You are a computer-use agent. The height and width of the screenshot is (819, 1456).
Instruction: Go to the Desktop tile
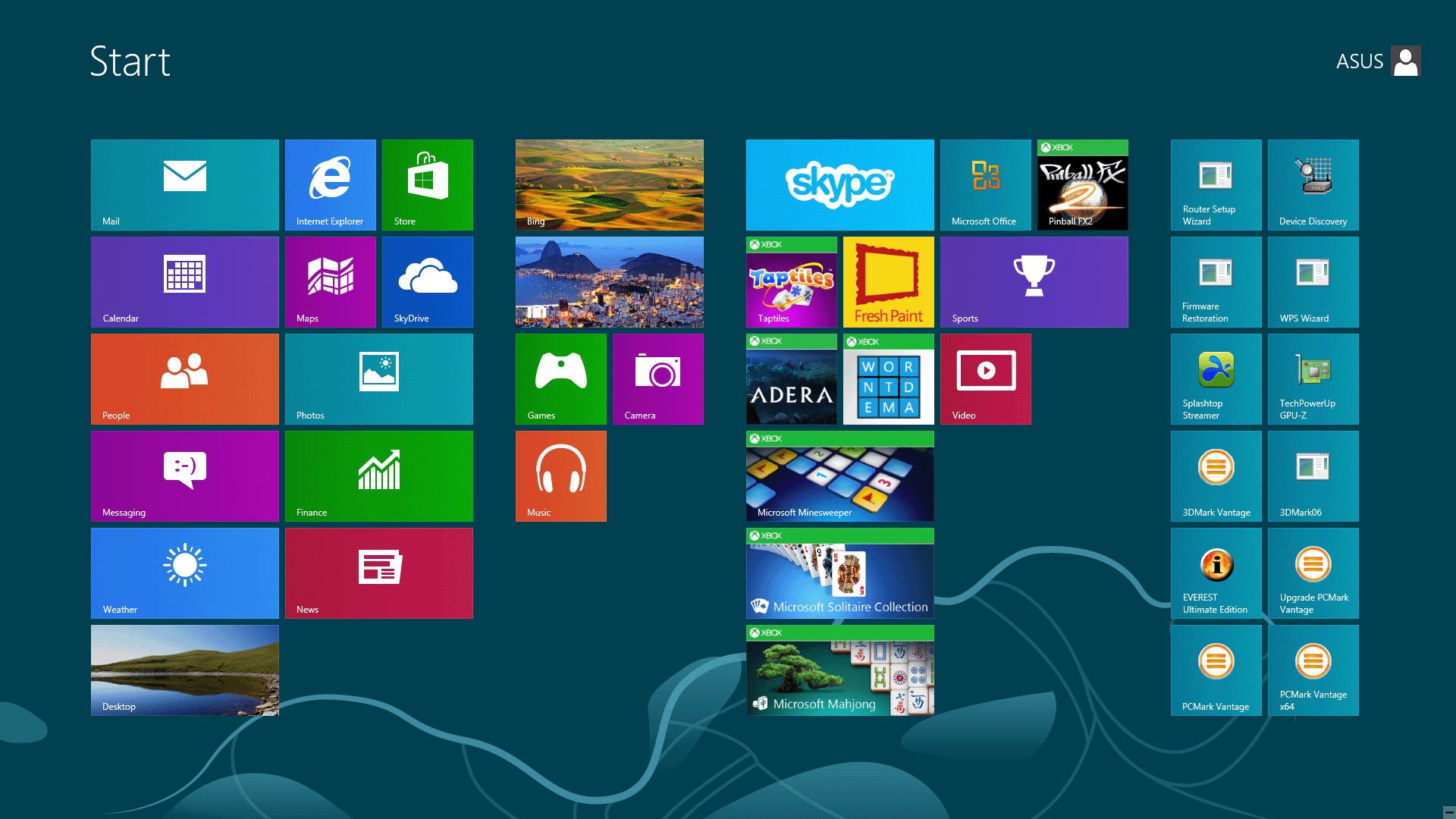tap(185, 670)
